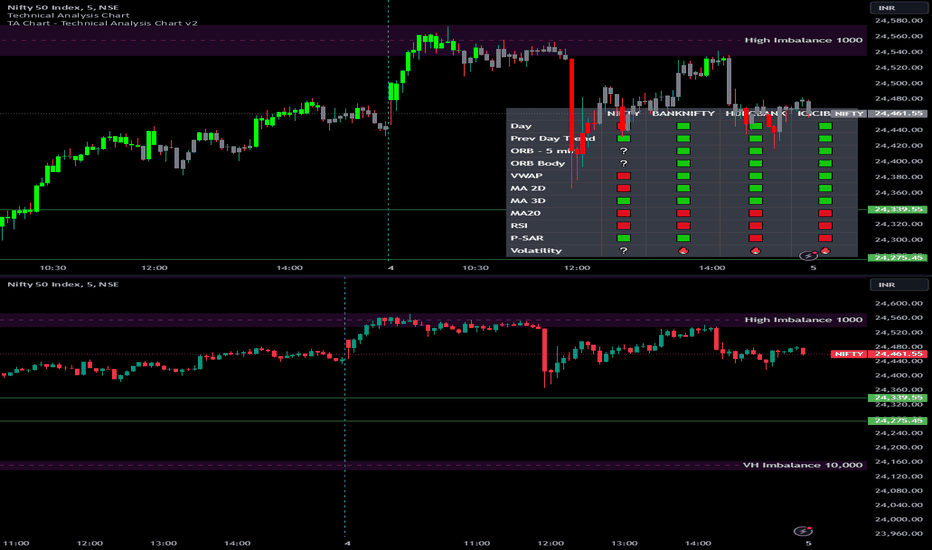Image resolution: width=932 pixels, height=550 pixels.
Task: Click the ICICIBANK column volatility flame icon
Action: [x=825, y=250]
